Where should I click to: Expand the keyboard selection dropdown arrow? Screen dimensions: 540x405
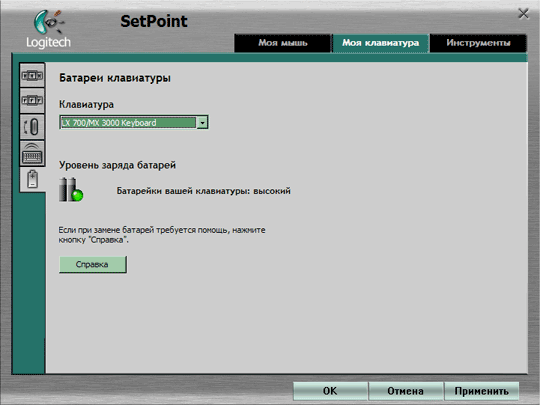tap(202, 123)
